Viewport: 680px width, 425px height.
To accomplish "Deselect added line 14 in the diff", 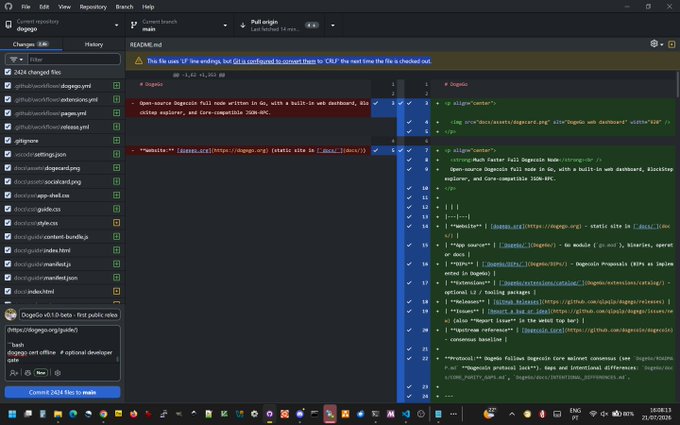I will [x=409, y=226].
